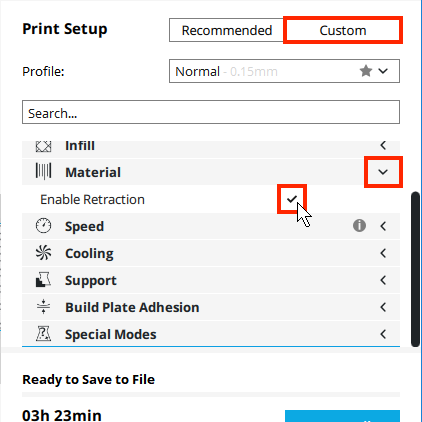Open the Build Plate Adhesion label
The image size is (422, 422).
(x=132, y=307)
